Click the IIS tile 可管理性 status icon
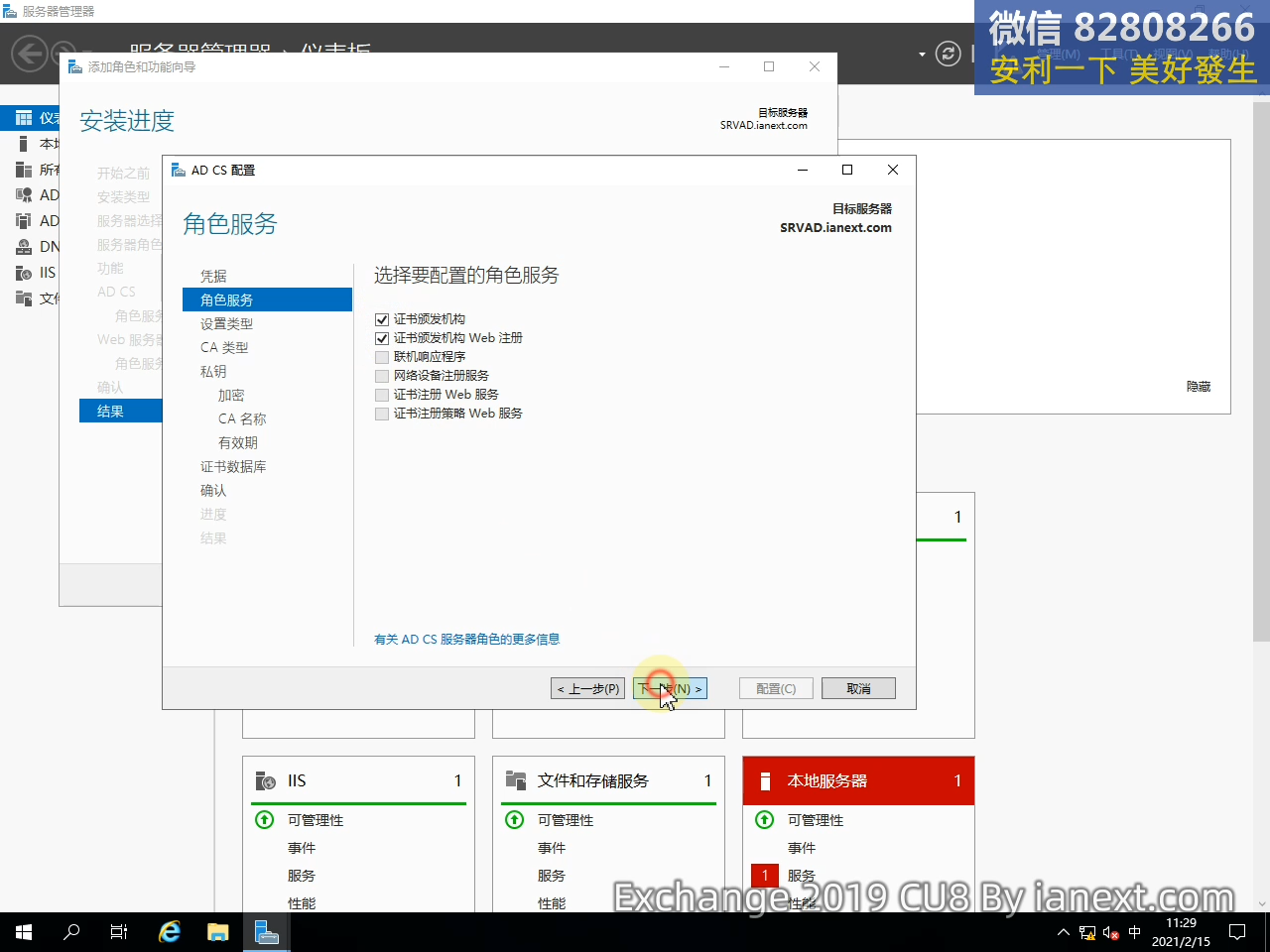Viewport: 1270px width, 952px height. pos(265,820)
